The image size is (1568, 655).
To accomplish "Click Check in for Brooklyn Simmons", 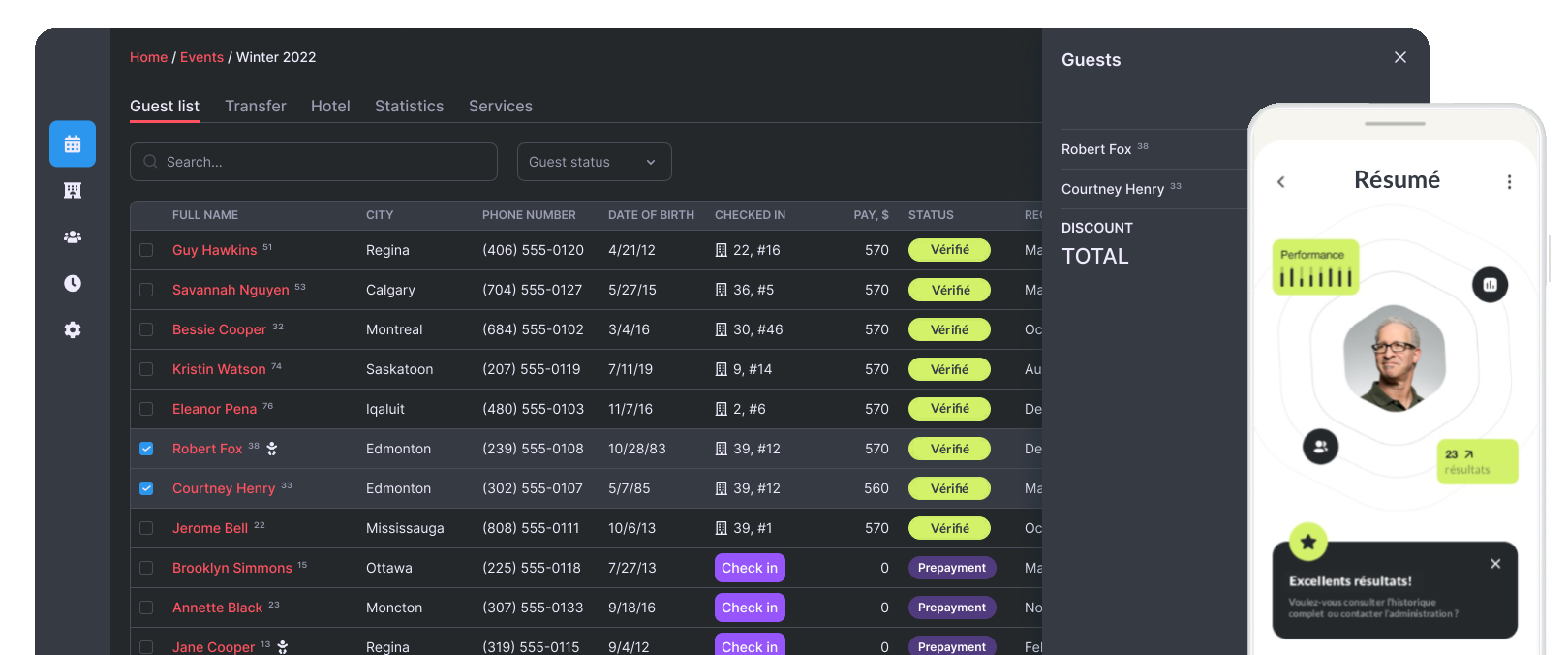I will 750,568.
